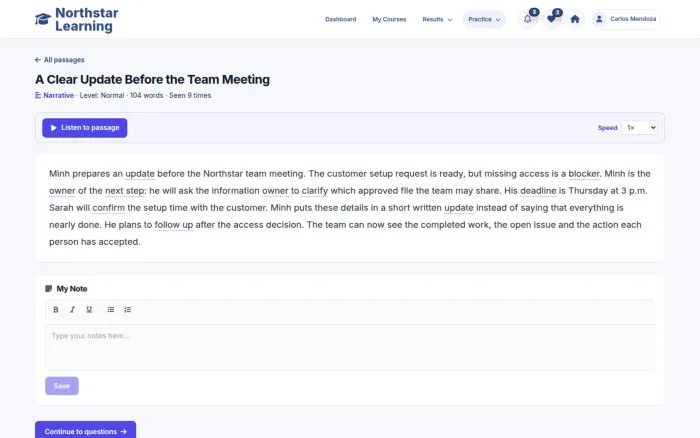Click the 'Level: Normal' text

click(102, 95)
